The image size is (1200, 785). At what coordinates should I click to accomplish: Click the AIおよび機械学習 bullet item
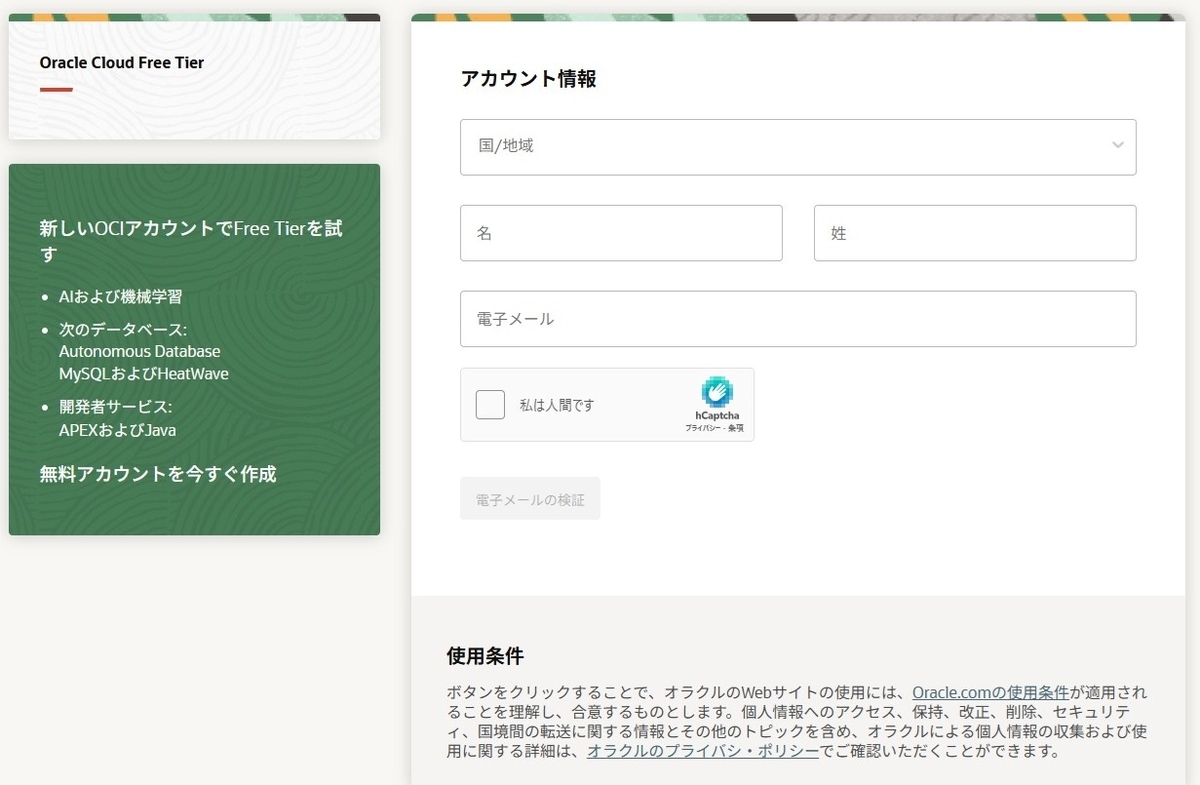pyautogui.click(x=121, y=297)
